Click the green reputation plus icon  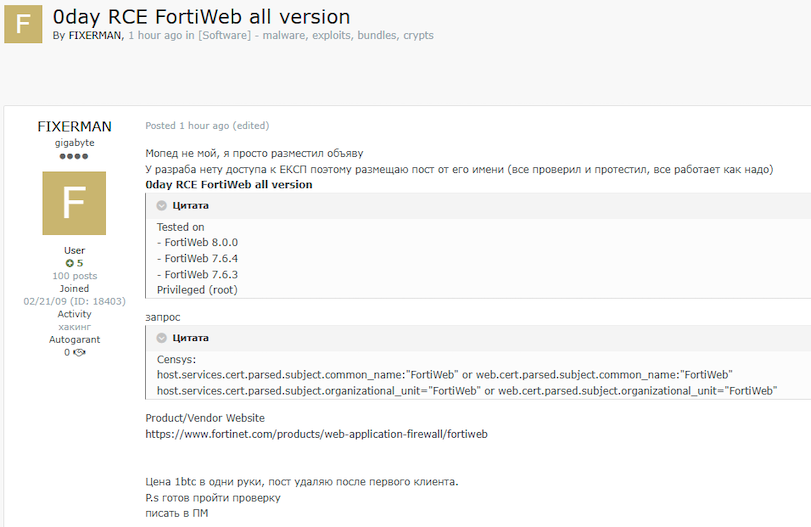pos(69,263)
